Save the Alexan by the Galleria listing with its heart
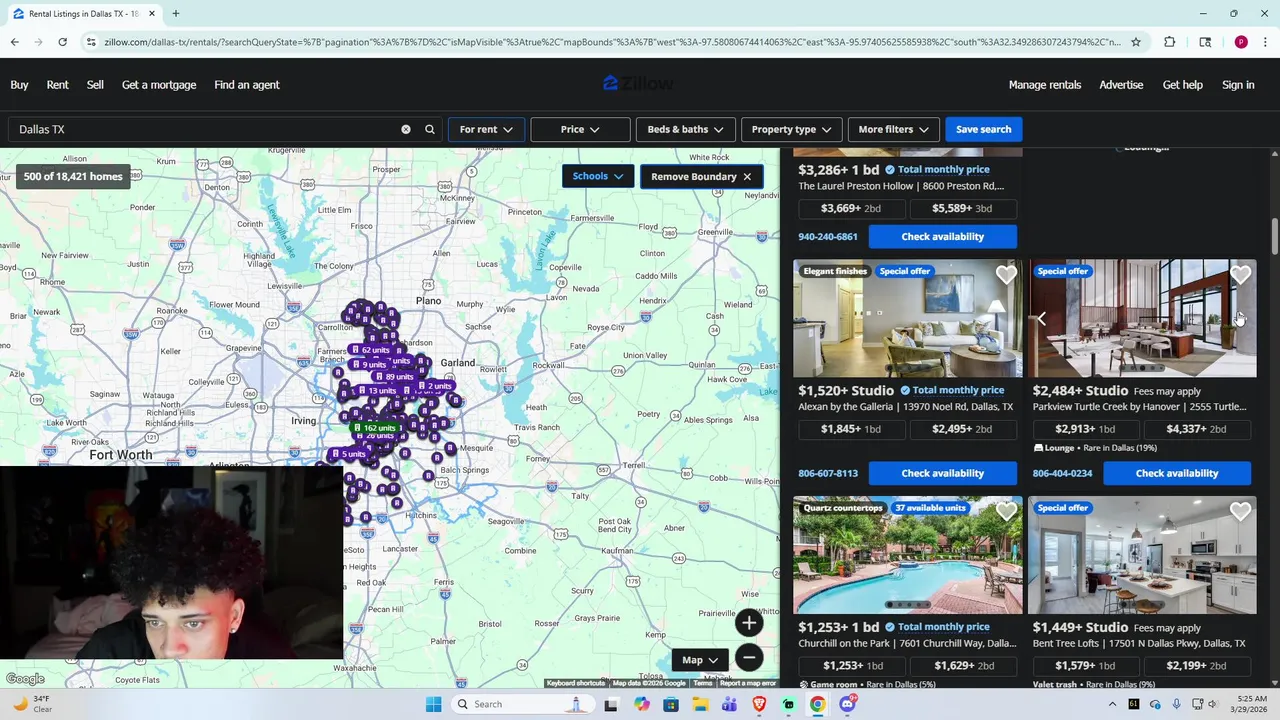 pos(1006,275)
